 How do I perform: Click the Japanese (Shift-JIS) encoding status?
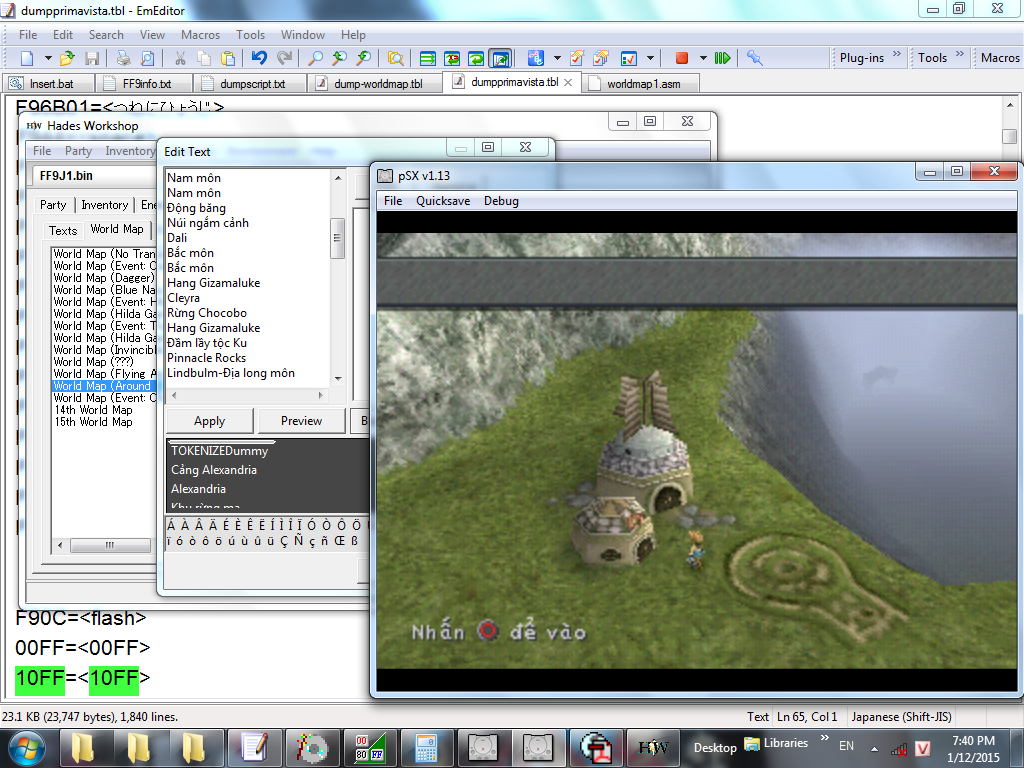(901, 717)
